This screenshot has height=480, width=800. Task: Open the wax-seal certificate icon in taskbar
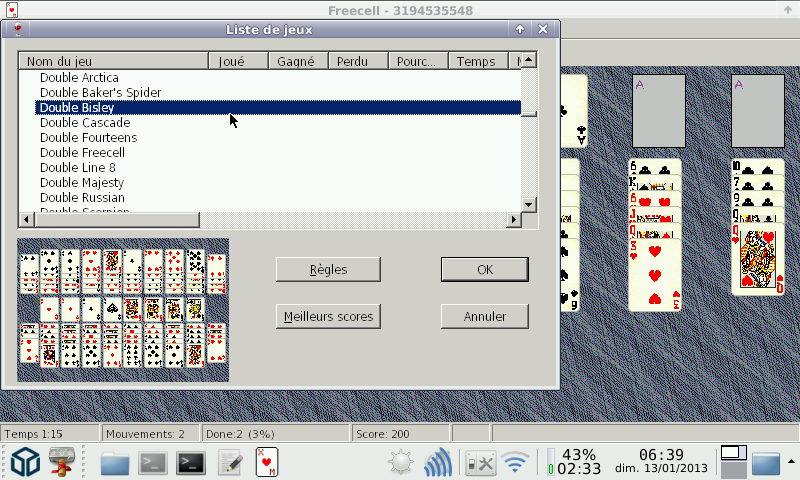pos(62,462)
